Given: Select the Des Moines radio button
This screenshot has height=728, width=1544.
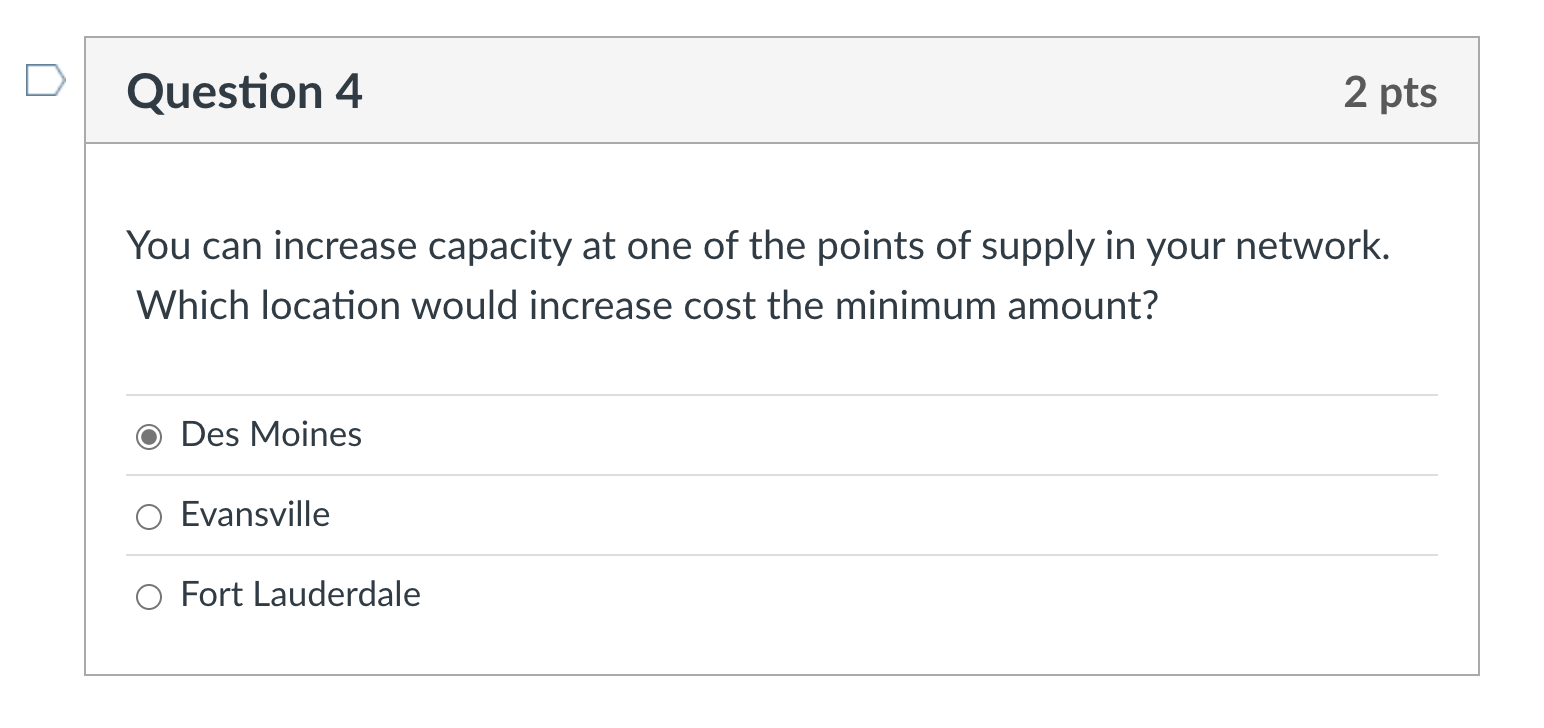Looking at the screenshot, I should 149,437.
